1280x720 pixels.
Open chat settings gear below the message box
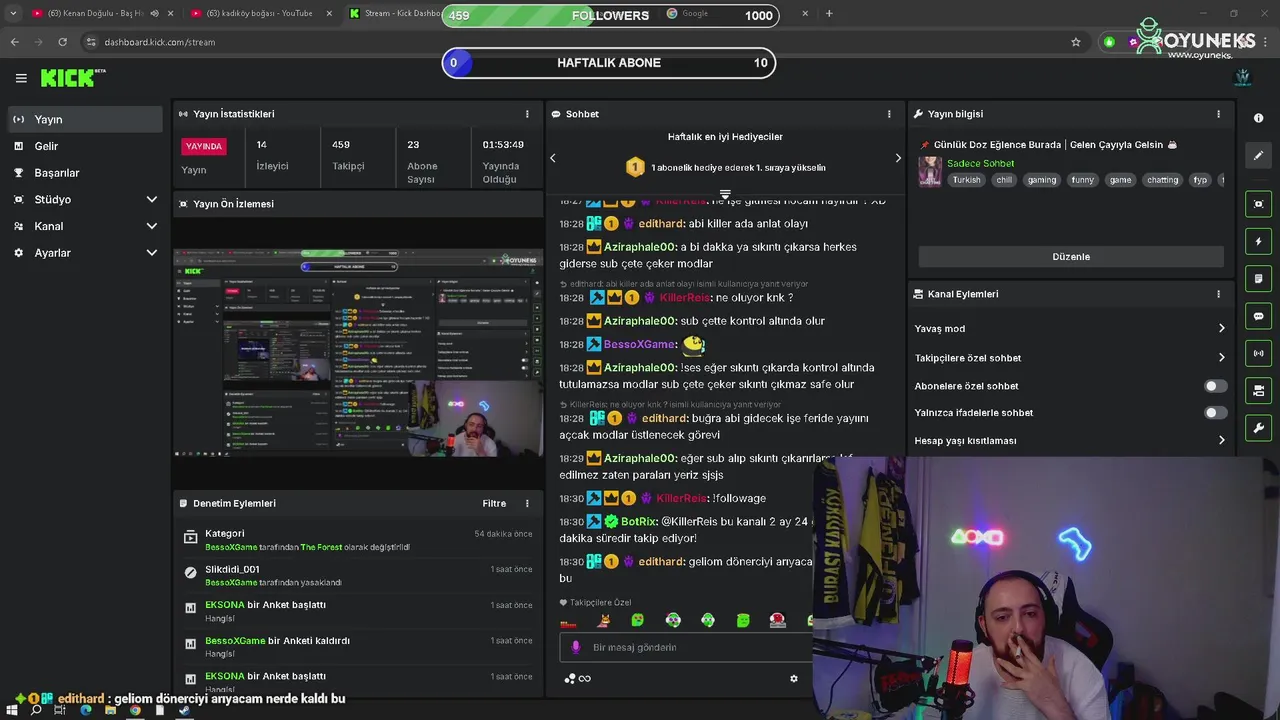794,678
